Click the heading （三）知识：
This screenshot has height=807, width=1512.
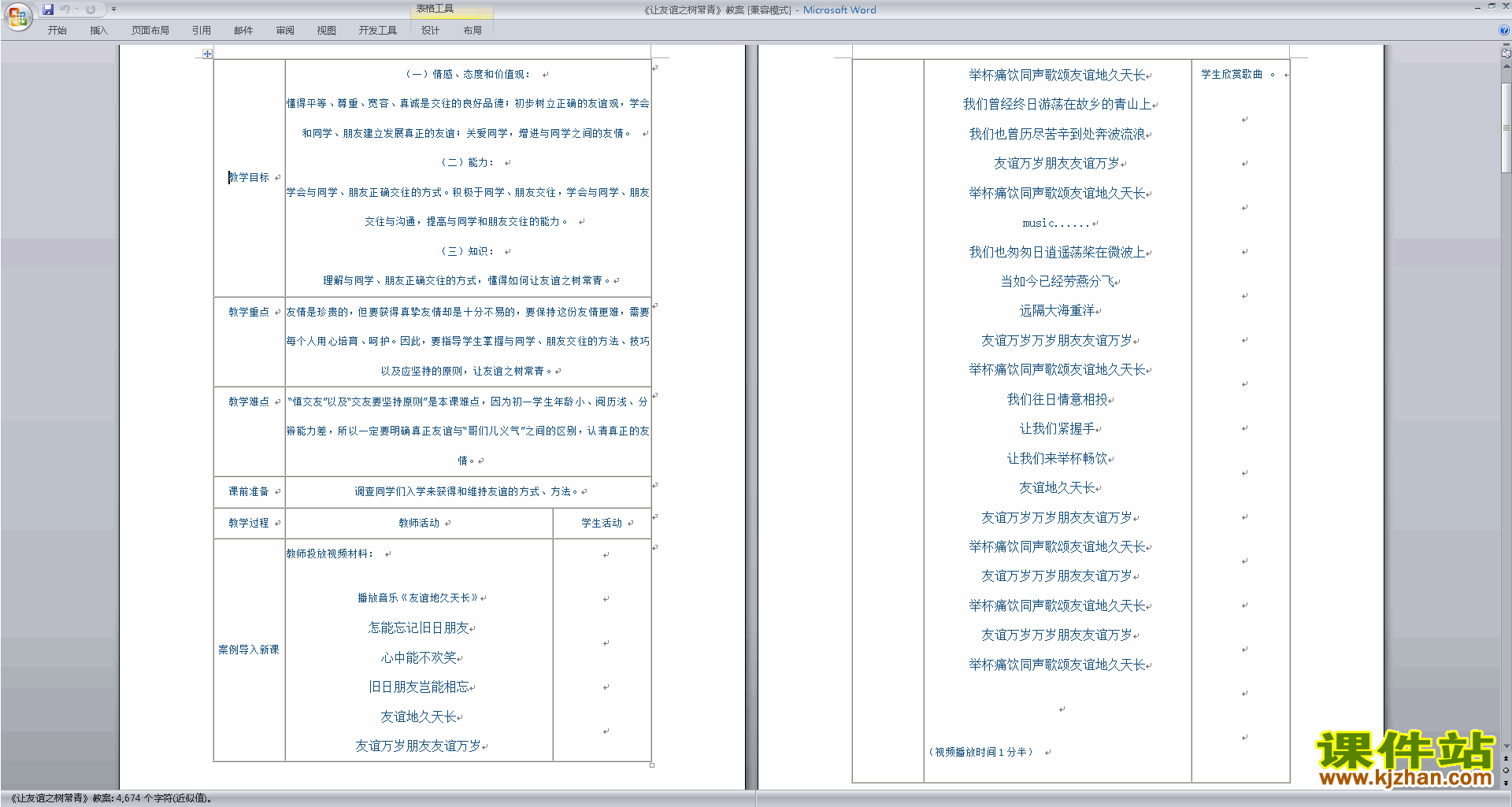(x=468, y=251)
